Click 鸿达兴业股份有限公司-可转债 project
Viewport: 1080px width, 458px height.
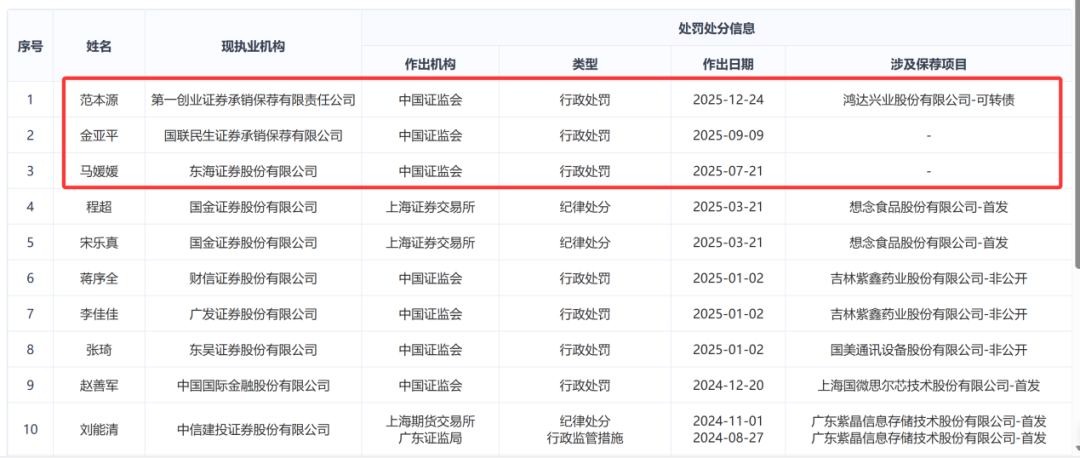pyautogui.click(x=928, y=100)
